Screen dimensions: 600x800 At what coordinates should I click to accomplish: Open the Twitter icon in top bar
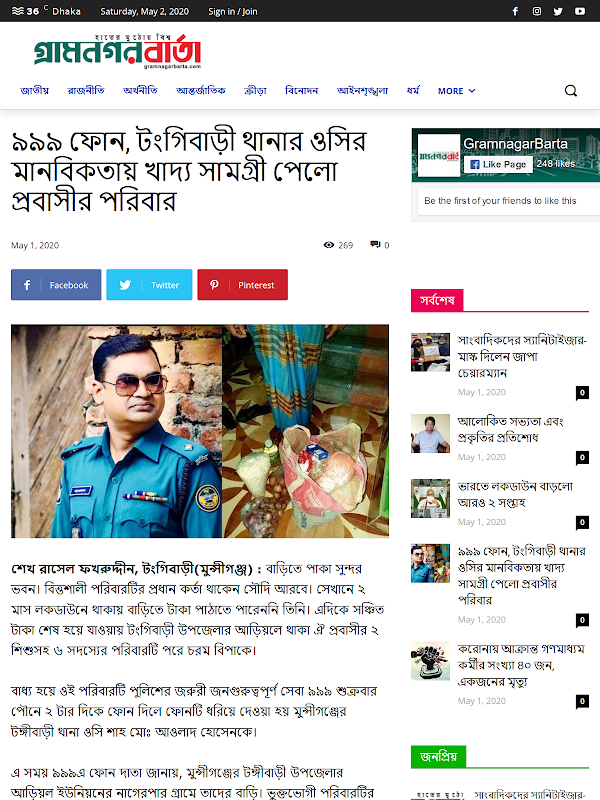pyautogui.click(x=558, y=11)
